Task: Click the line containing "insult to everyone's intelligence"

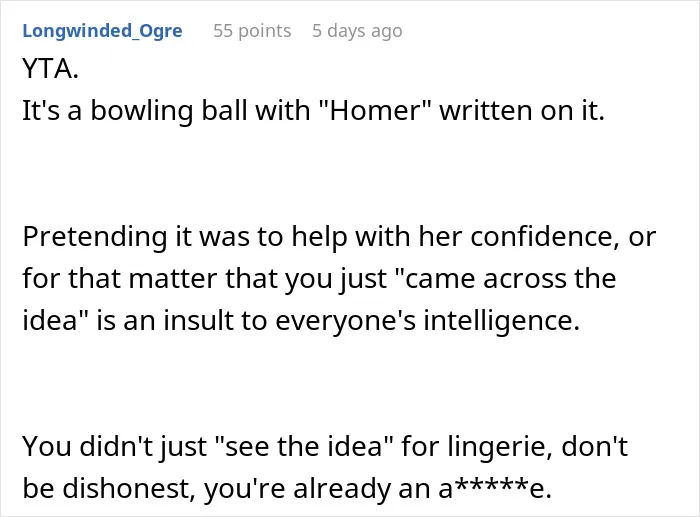Action: [x=301, y=321]
